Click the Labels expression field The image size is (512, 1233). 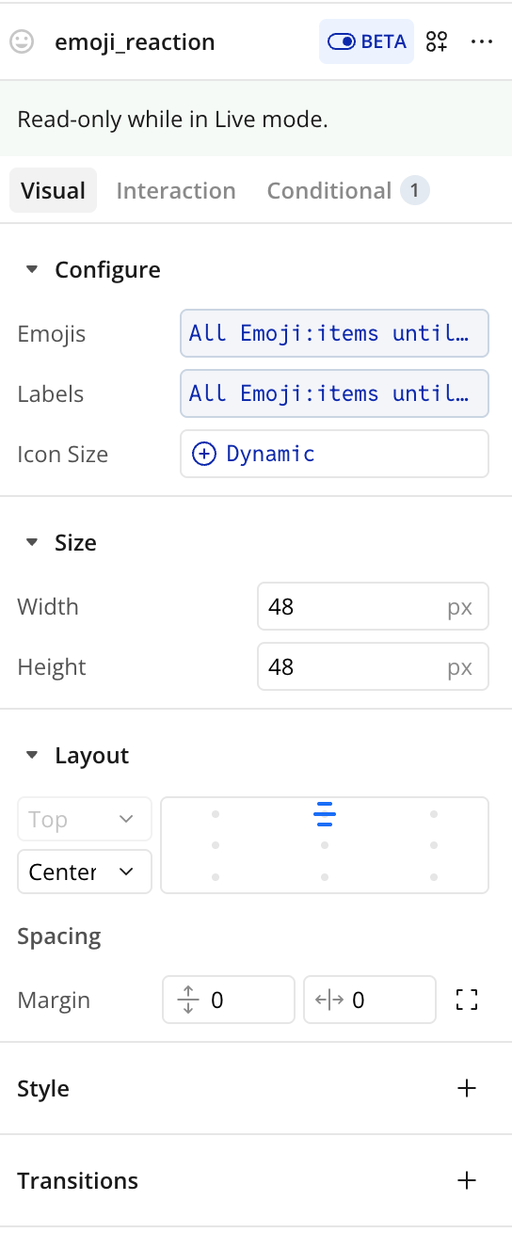tap(334, 394)
